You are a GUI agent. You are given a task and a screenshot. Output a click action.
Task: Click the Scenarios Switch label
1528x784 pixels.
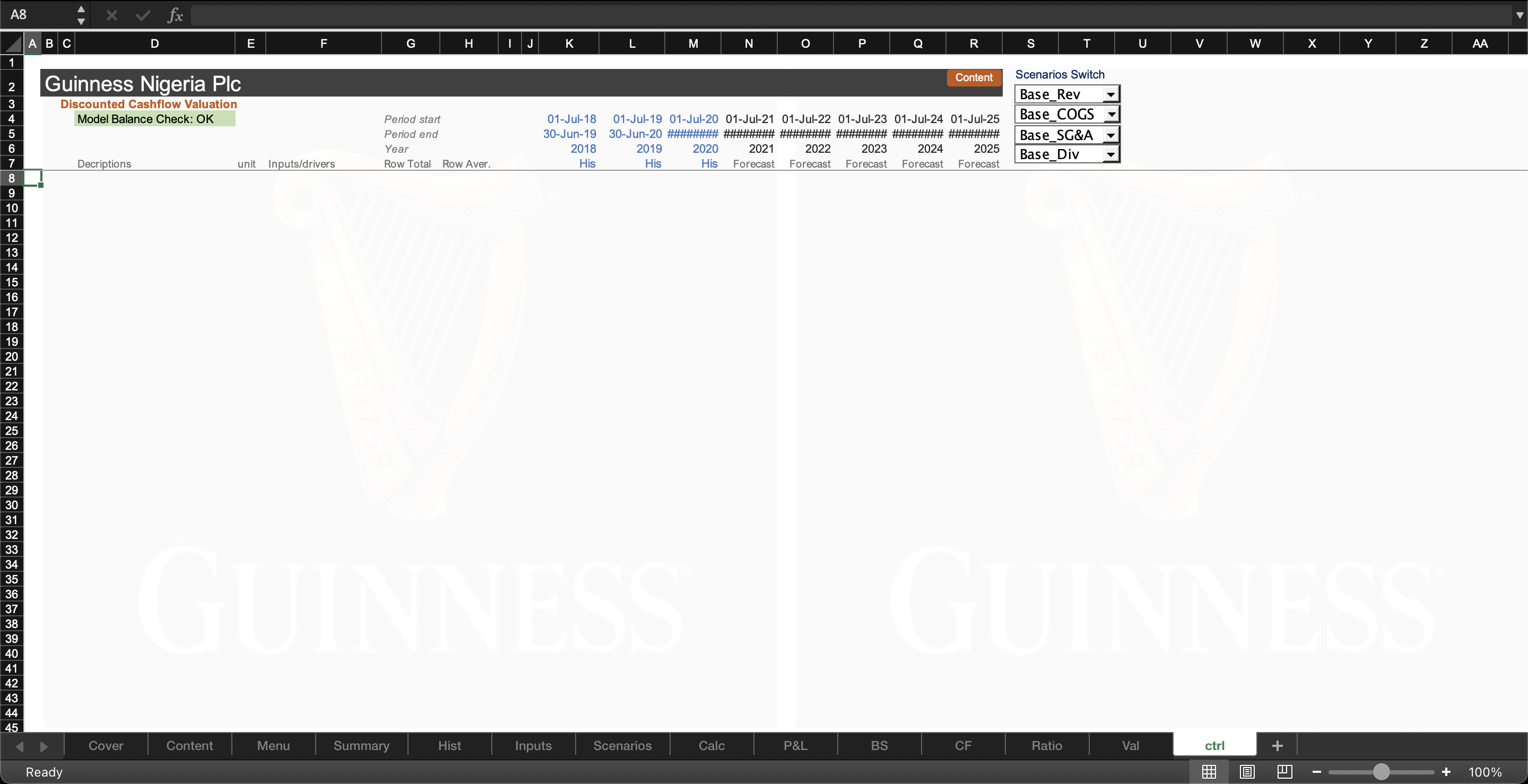(1060, 74)
